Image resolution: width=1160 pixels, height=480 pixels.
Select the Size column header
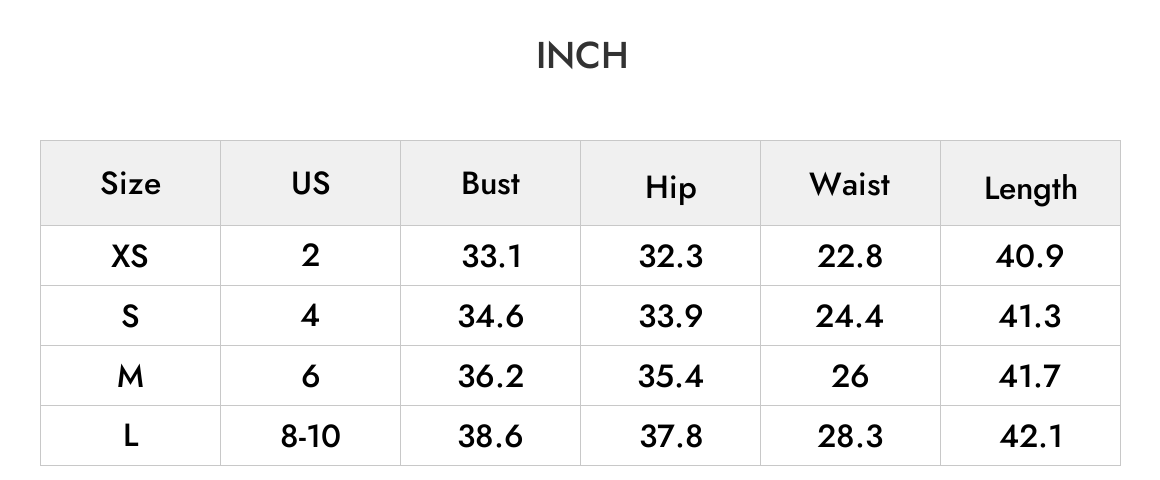click(x=130, y=183)
